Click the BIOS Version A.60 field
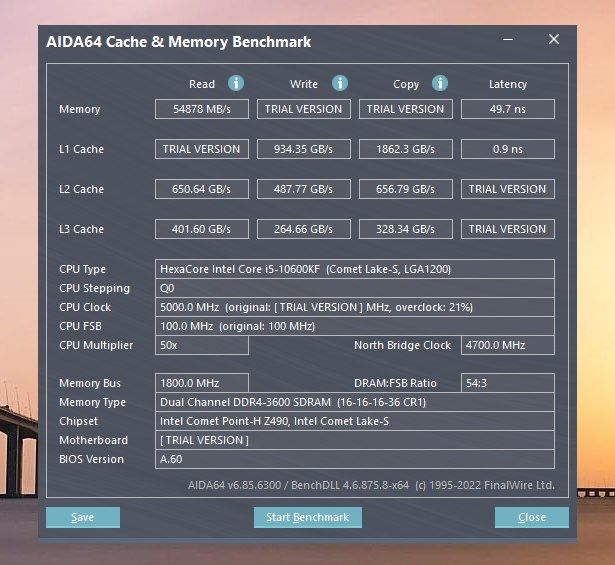 point(355,459)
